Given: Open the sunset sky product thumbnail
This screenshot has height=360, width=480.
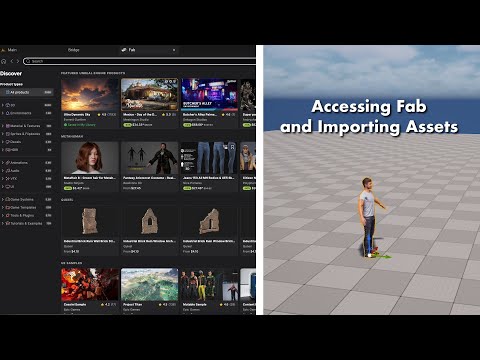Looking at the screenshot, I should [x=90, y=95].
